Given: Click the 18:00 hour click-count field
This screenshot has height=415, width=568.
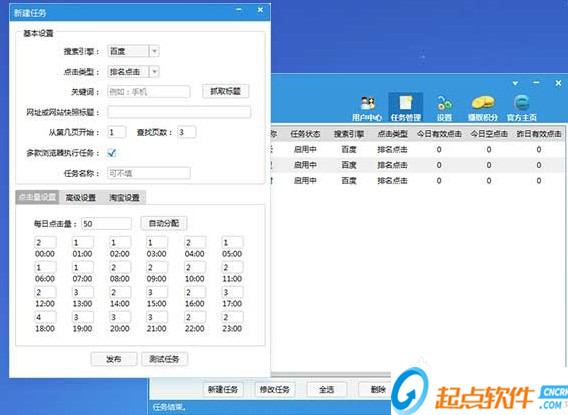Looking at the screenshot, I should [x=45, y=317].
